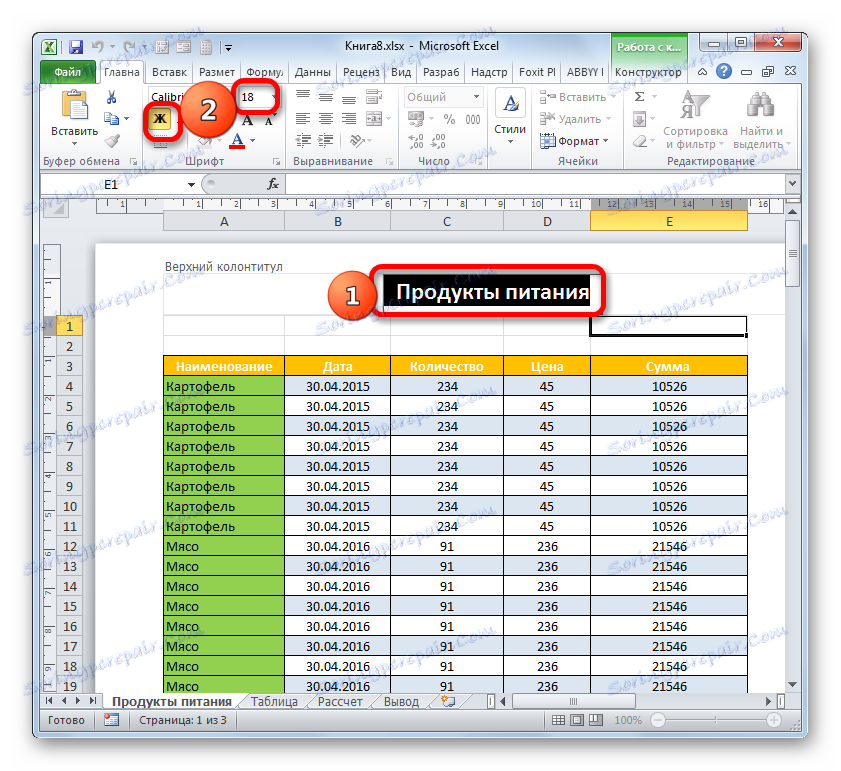Switch to Page Layout view in status bar
Viewport: 841px width, 771px height.
coord(577,720)
